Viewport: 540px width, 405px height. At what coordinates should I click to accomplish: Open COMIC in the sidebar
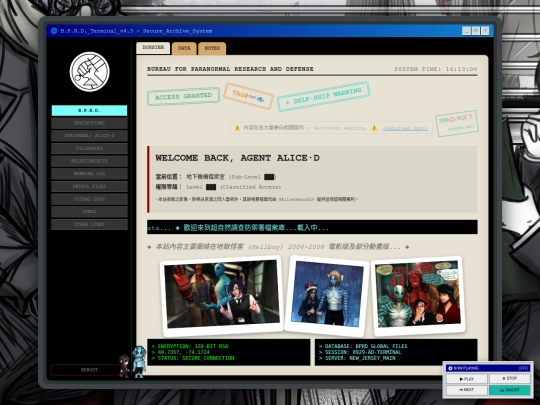point(89,211)
